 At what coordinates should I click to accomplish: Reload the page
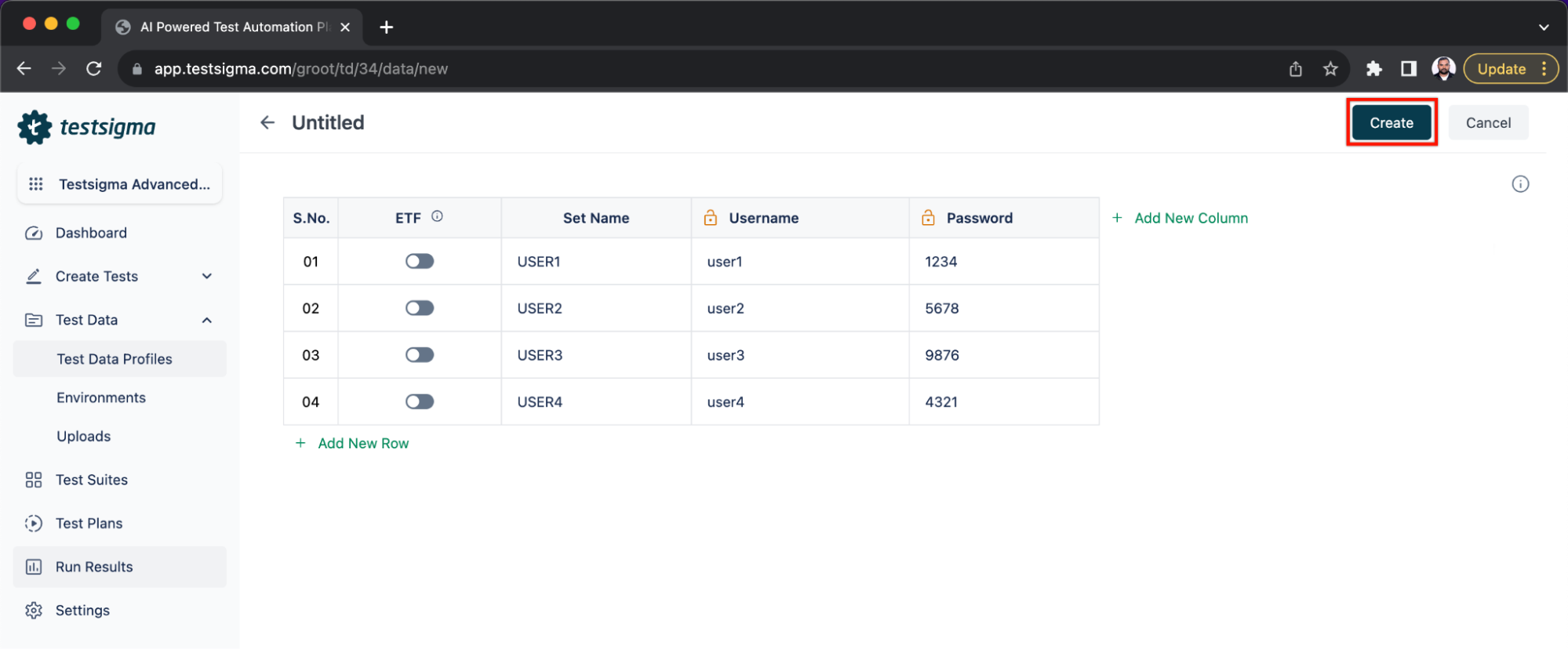[94, 69]
